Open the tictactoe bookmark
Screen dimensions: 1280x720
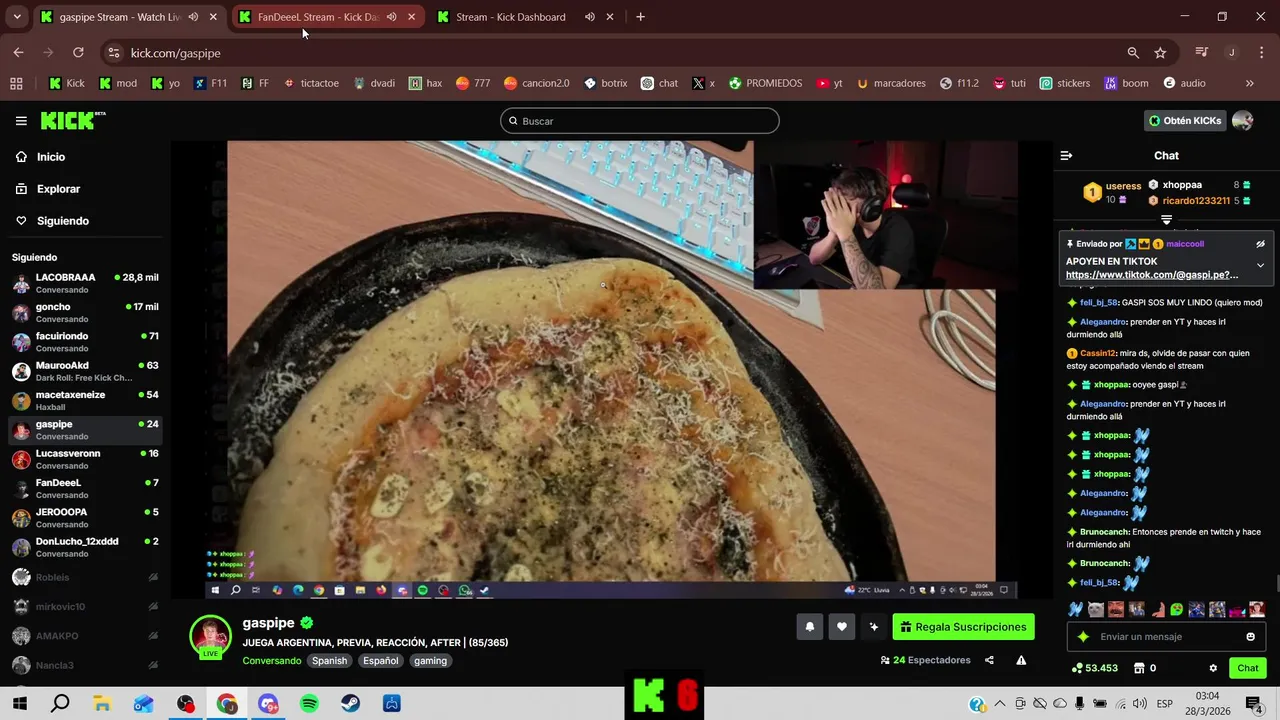[311, 84]
